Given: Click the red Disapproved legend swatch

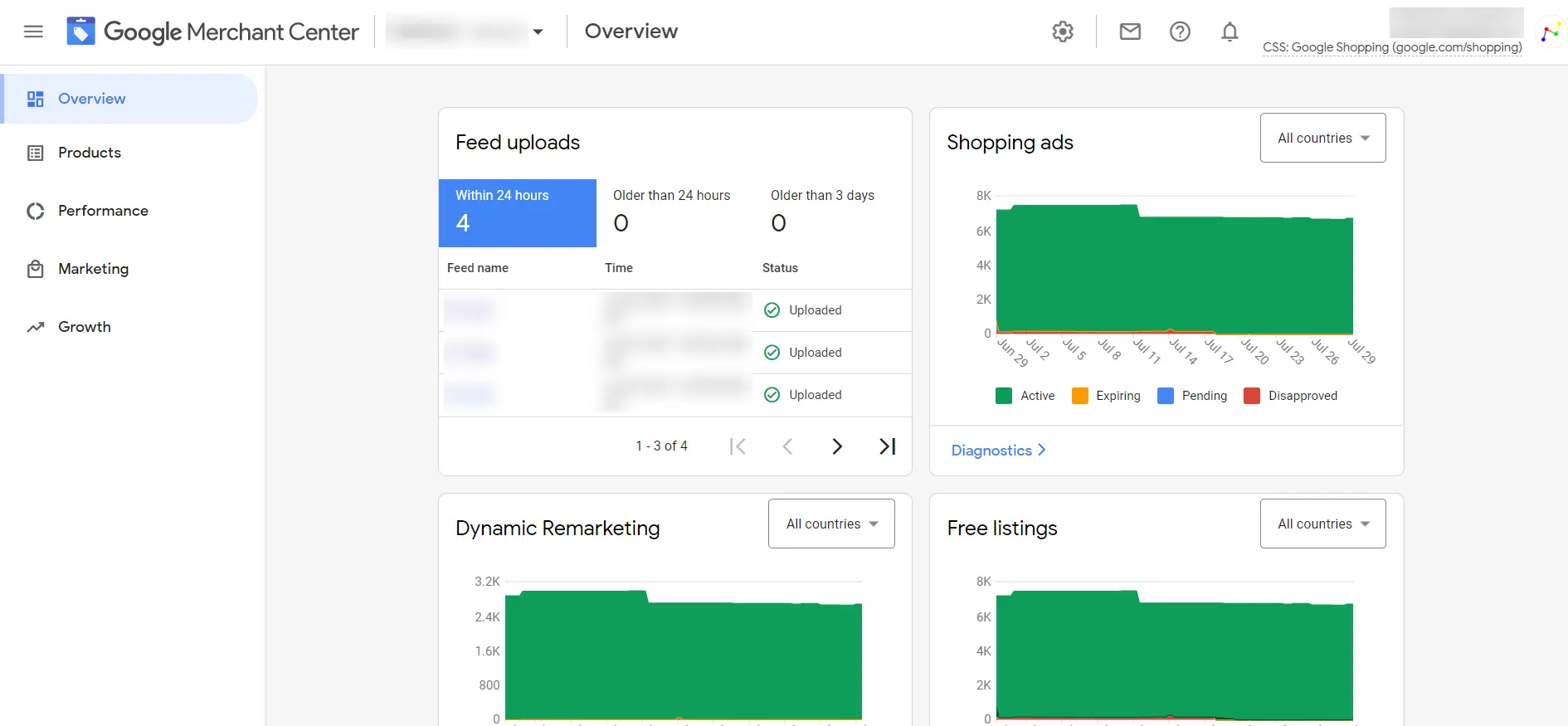Looking at the screenshot, I should (x=1252, y=396).
